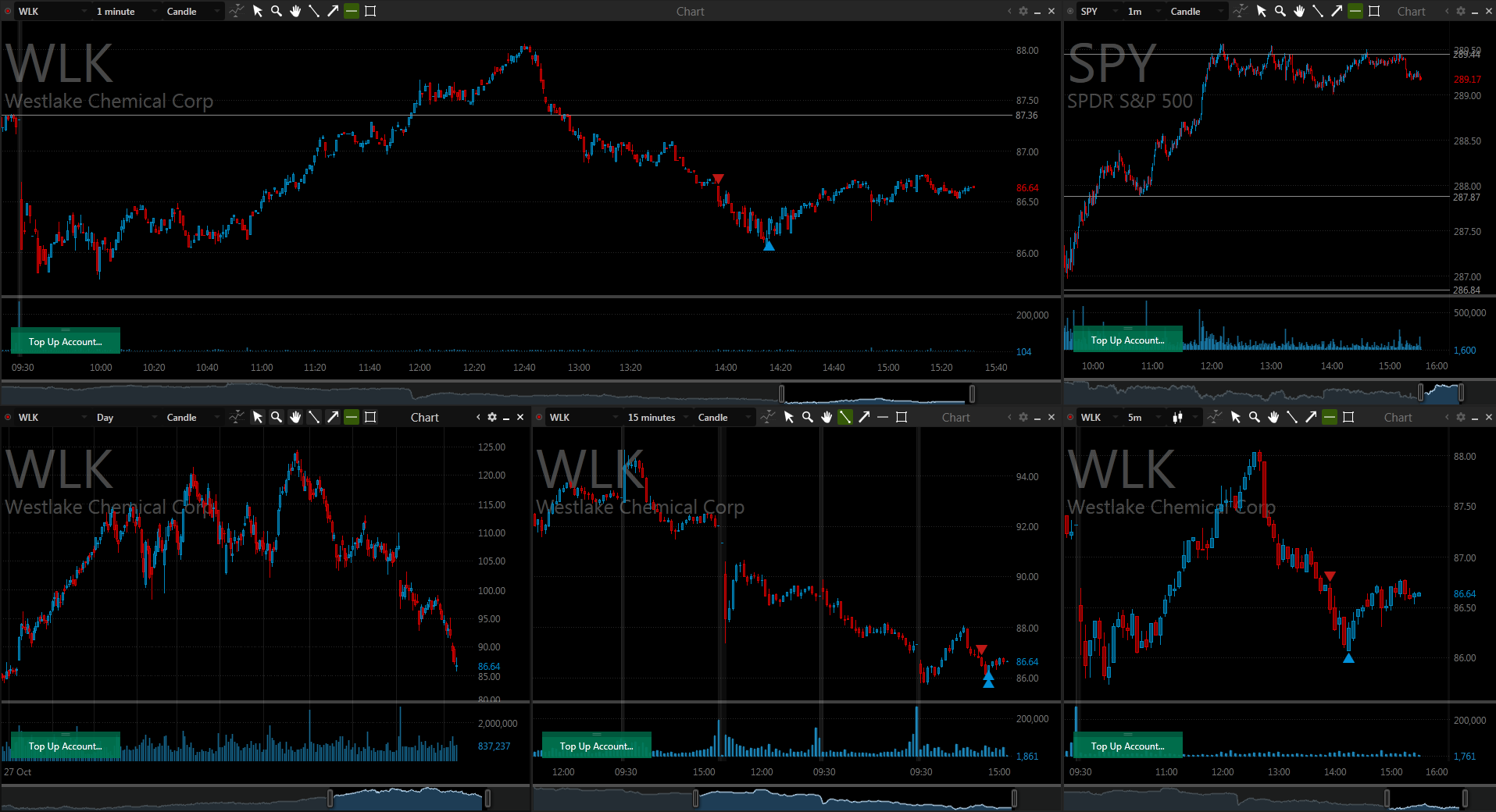Select zoom magnifier in SPY chart
The height and width of the screenshot is (812, 1496).
click(x=1280, y=11)
